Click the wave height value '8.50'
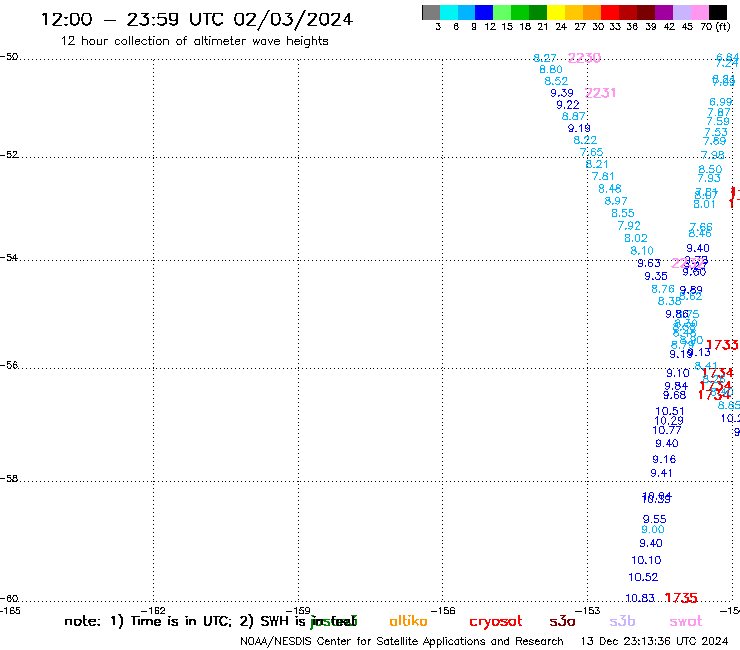Screen dimensions: 740x650 tap(710, 169)
